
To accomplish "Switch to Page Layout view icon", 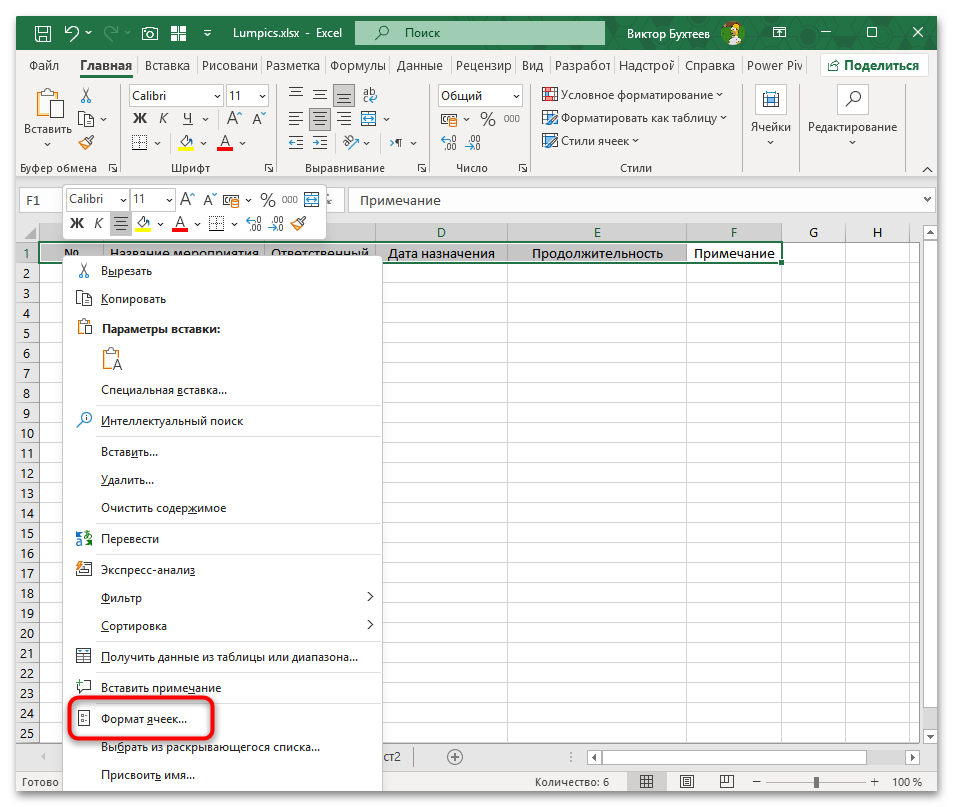I will tap(686, 781).
